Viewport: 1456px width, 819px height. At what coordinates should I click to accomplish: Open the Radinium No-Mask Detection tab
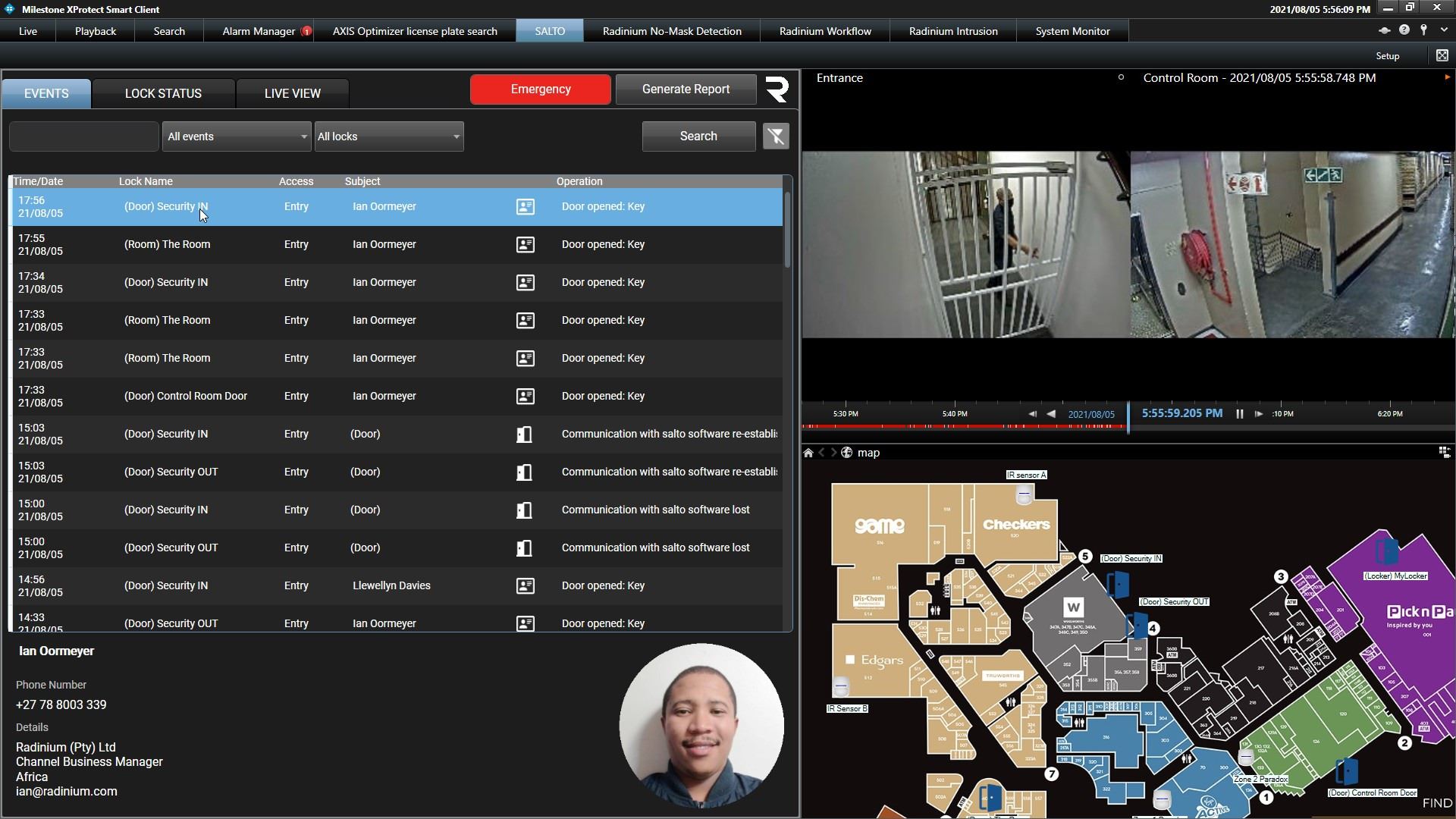coord(672,31)
